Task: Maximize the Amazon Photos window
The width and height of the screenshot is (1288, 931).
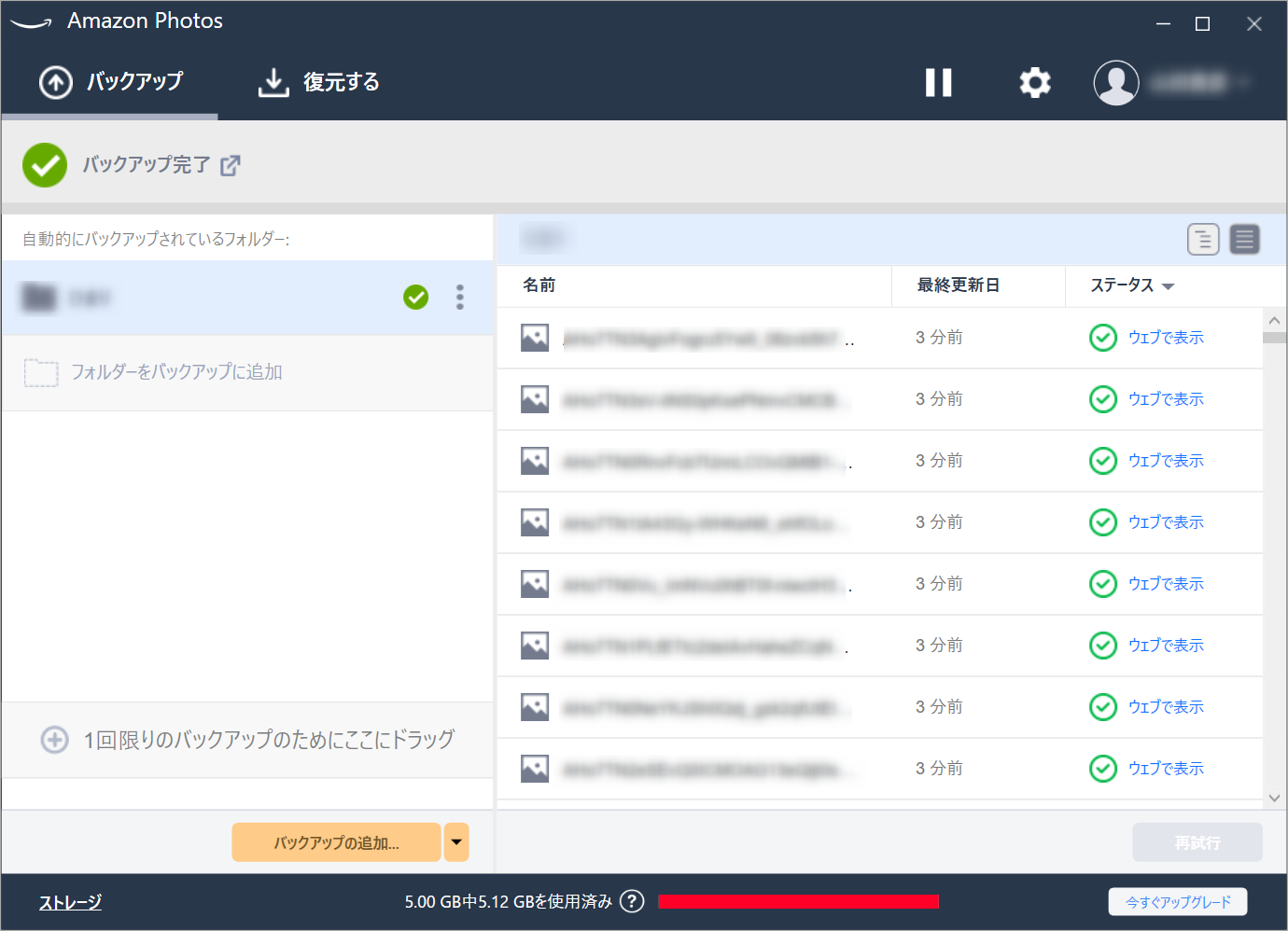Action: [x=1203, y=24]
